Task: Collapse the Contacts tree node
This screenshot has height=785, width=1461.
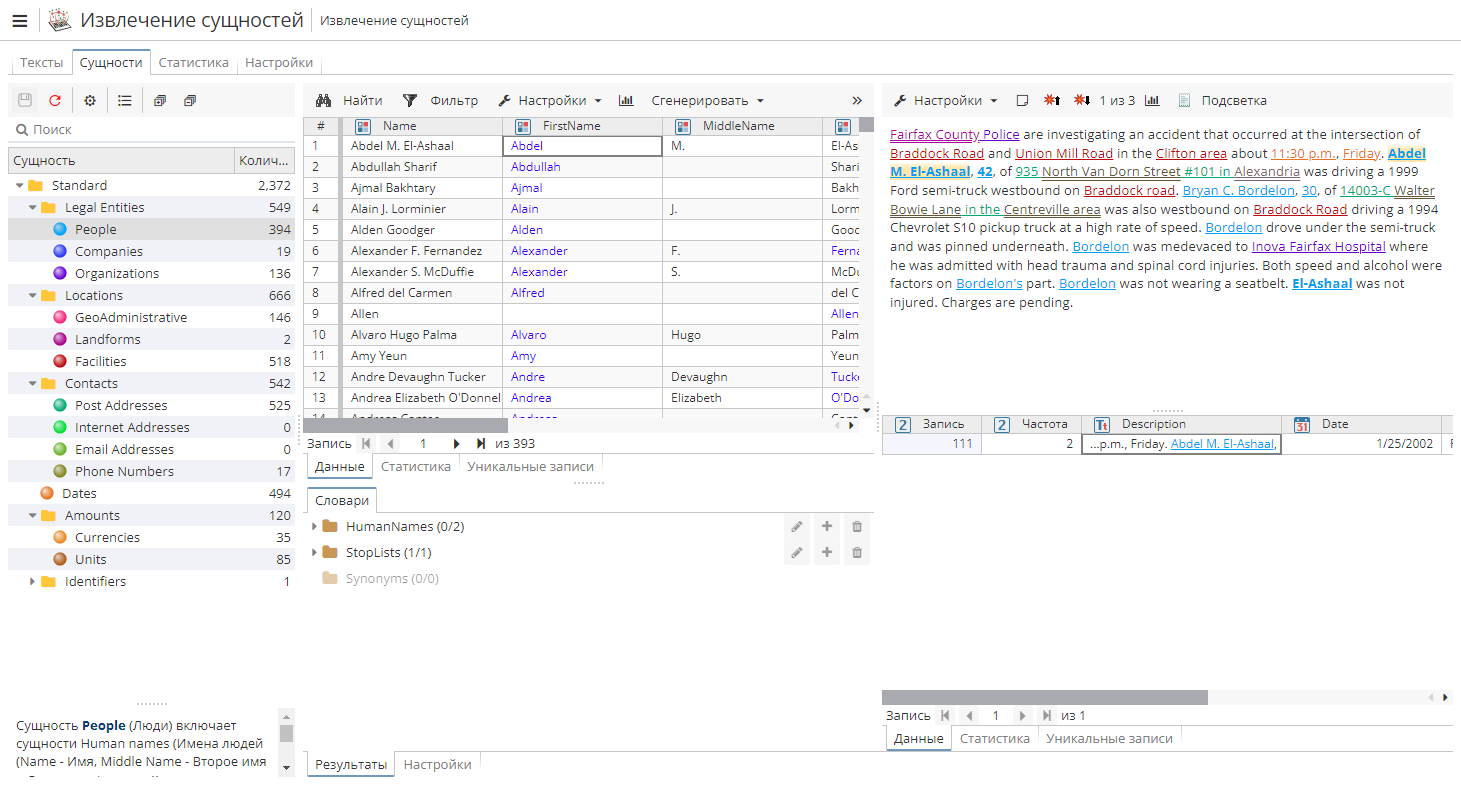Action: click(33, 384)
